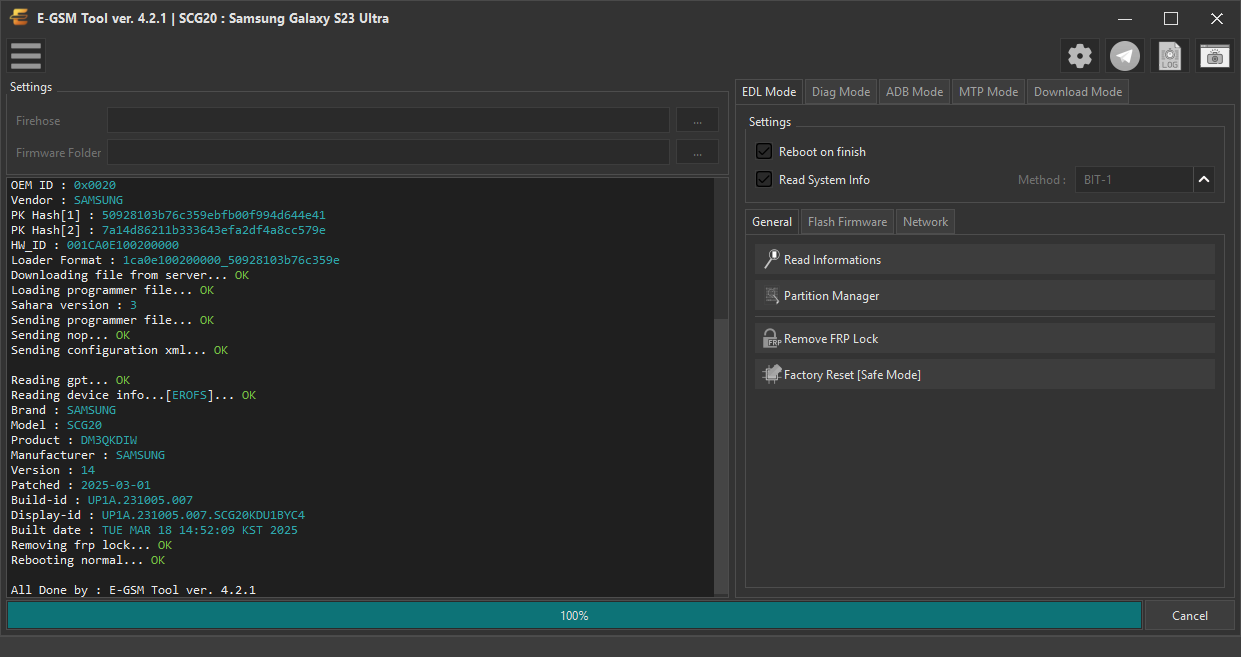Click the Partition Manager icon

tap(772, 296)
